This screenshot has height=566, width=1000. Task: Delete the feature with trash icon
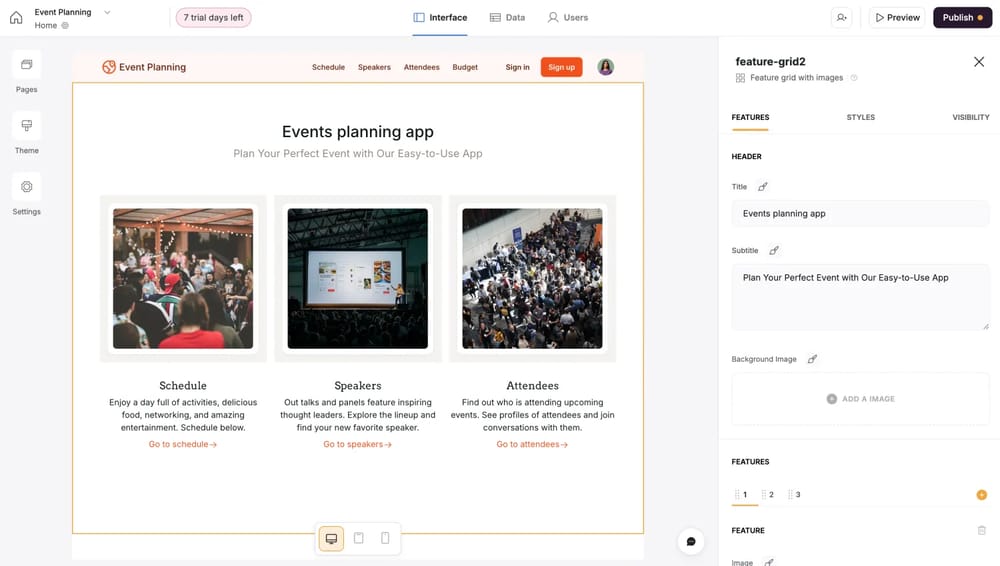click(981, 530)
